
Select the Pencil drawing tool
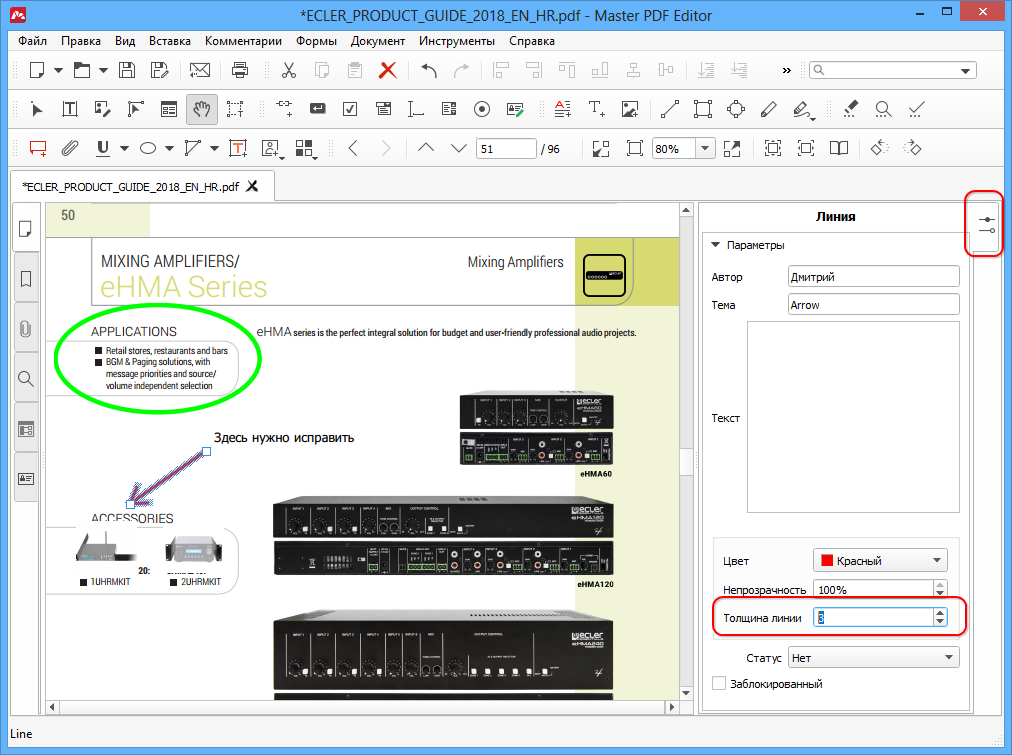(768, 109)
